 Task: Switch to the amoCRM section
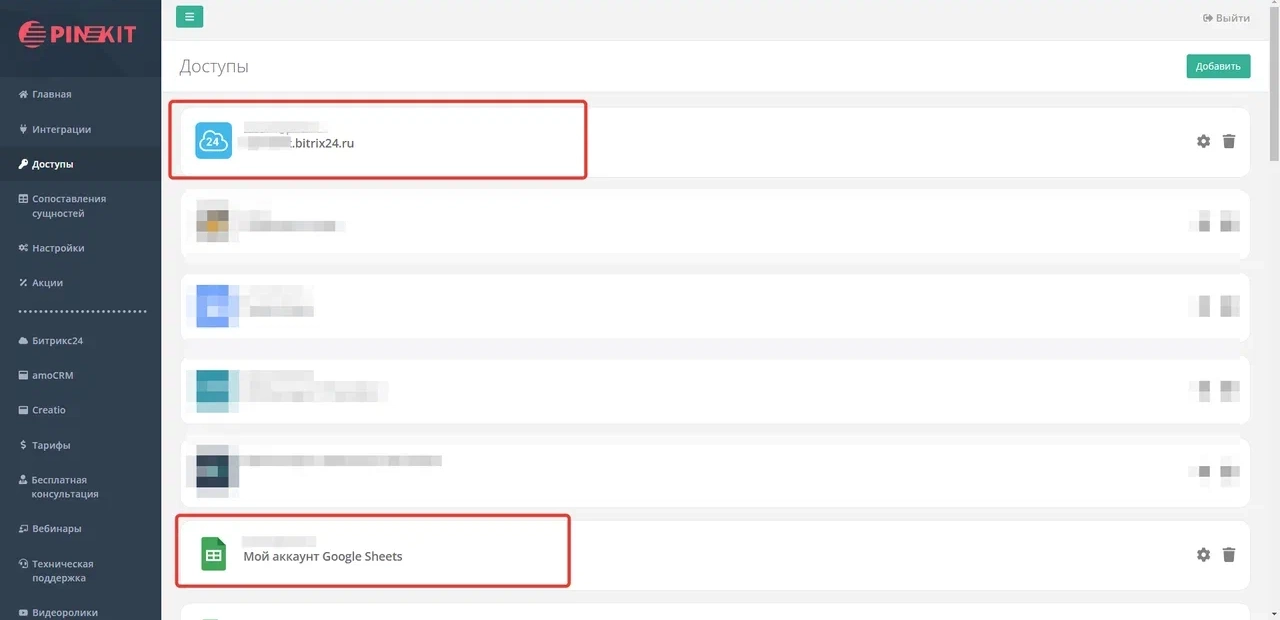[x=48, y=375]
